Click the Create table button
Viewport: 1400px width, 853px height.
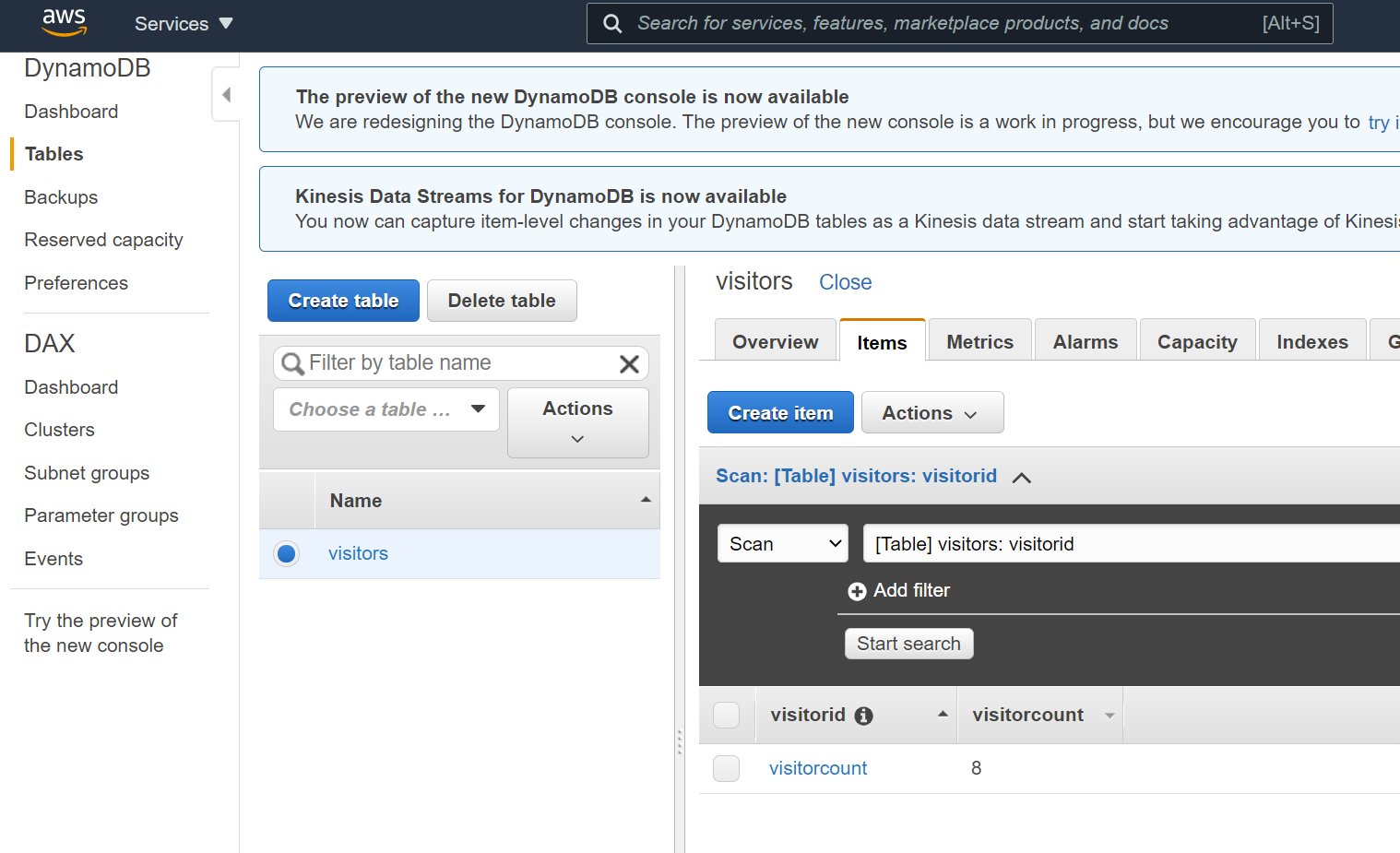point(343,301)
